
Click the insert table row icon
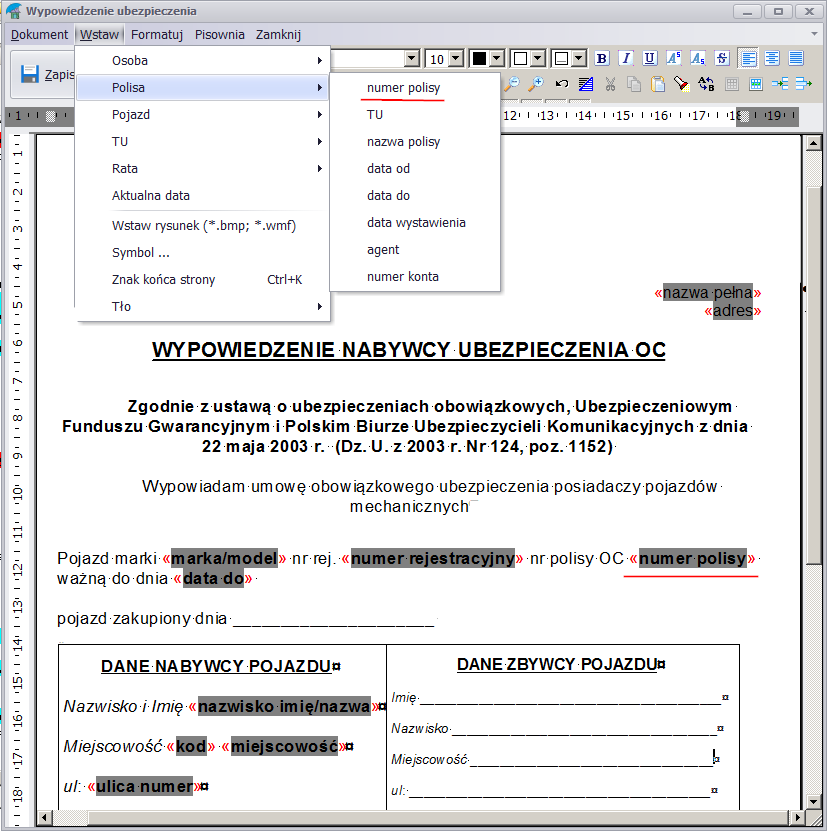pos(780,84)
